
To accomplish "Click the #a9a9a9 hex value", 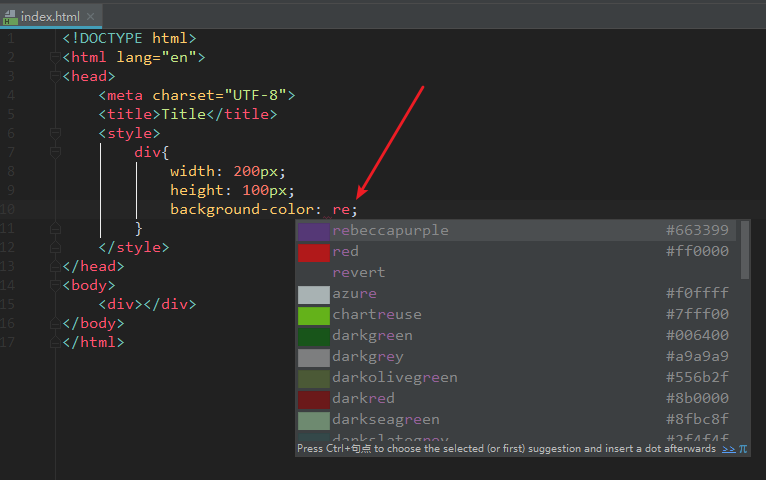I will pos(697,356).
